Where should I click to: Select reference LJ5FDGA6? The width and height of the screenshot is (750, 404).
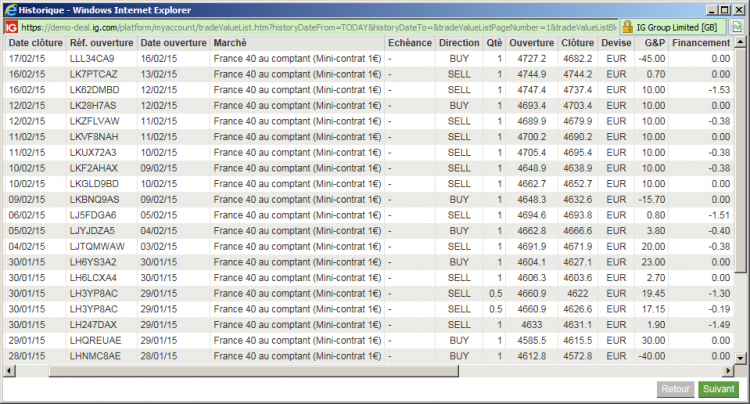tap(93, 215)
